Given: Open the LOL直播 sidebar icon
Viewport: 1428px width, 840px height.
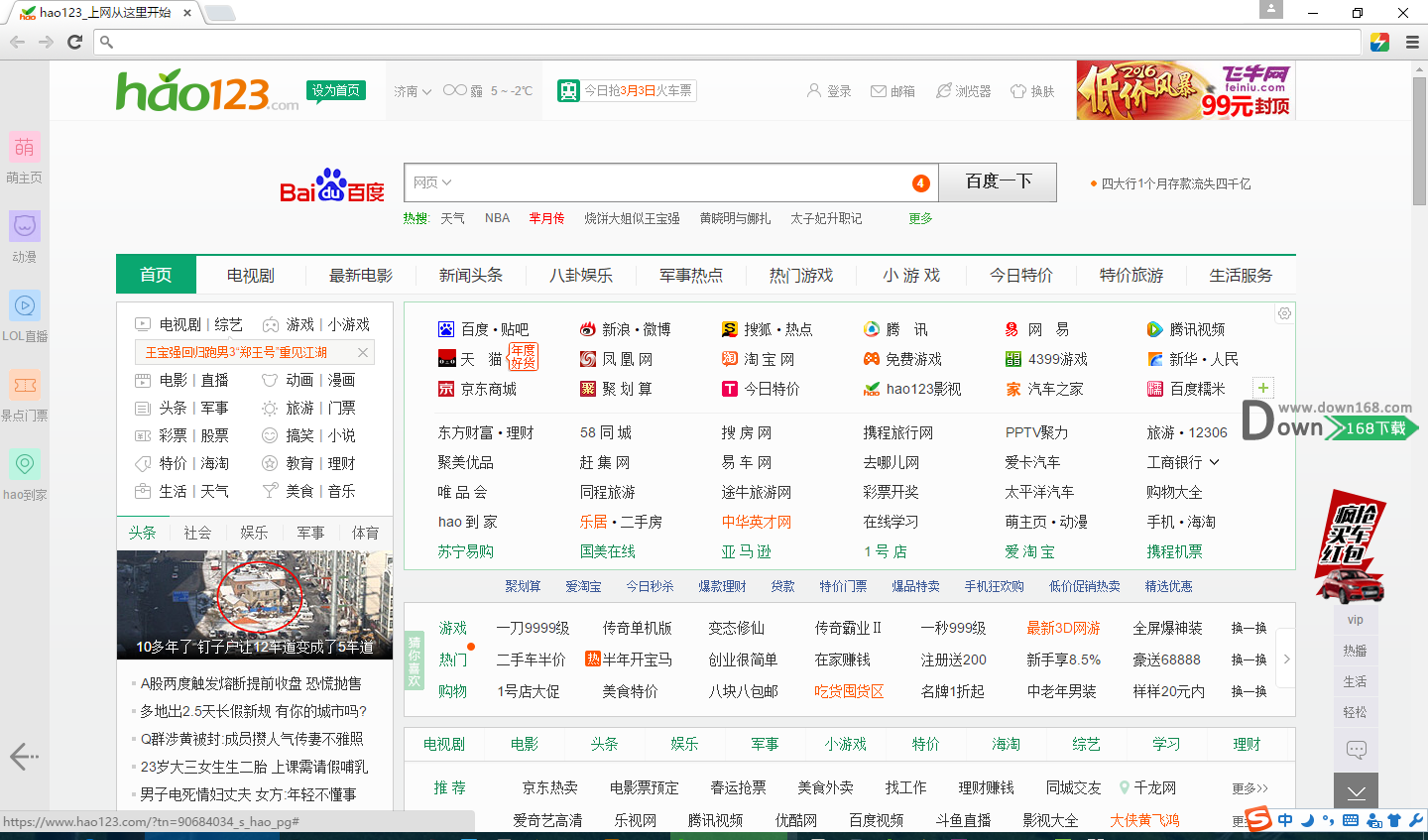Looking at the screenshot, I should [x=25, y=305].
